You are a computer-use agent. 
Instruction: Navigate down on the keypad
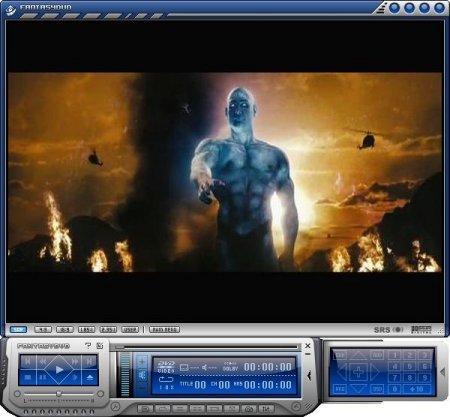358,389
